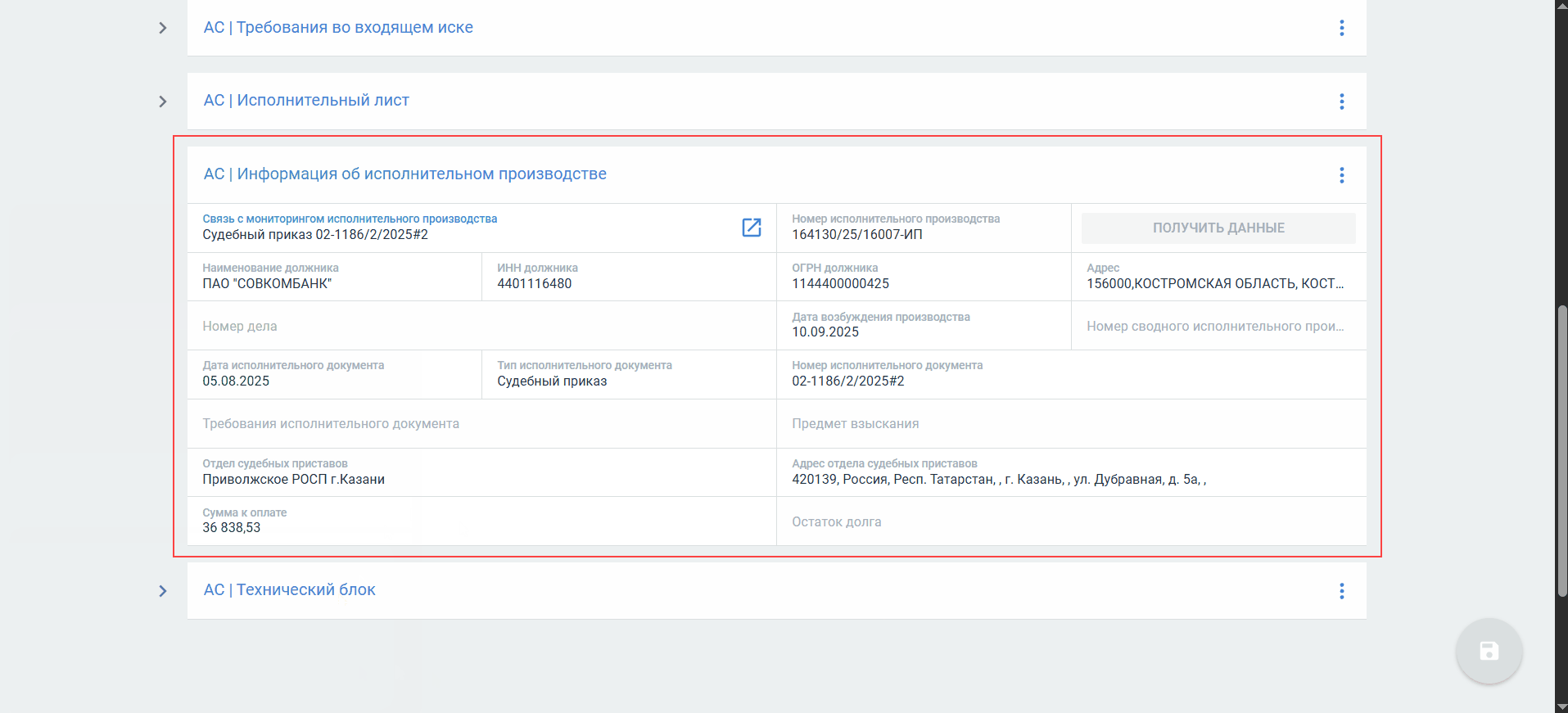
Task: Click the Номер дела field
Action: [x=481, y=326]
